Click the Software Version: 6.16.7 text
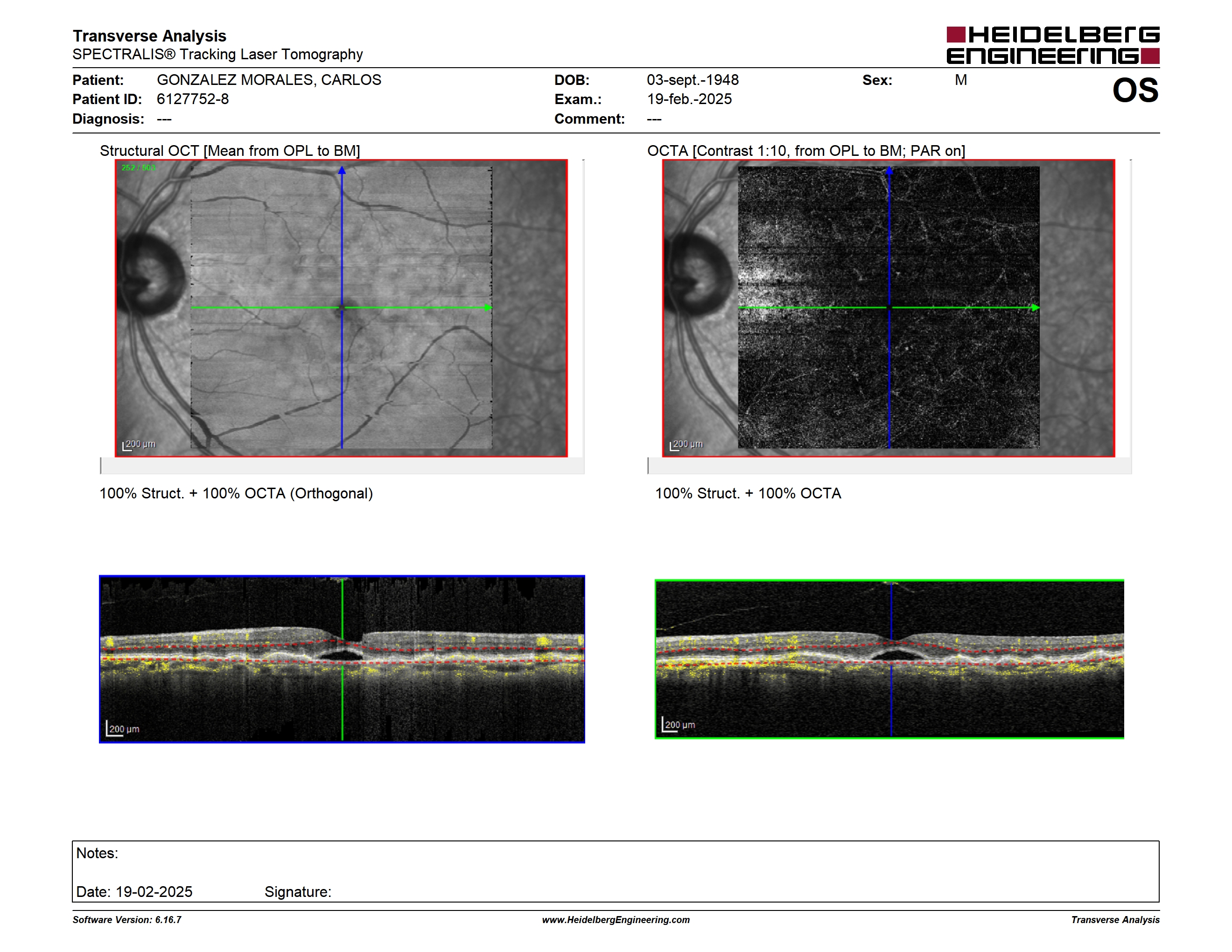This screenshot has width=1232, height=952. point(127,919)
